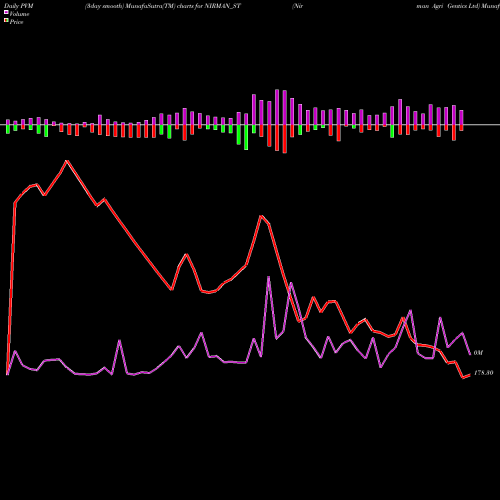500x500 pixels.
Task: Click the Price legend color swatch
Action: [6, 21]
